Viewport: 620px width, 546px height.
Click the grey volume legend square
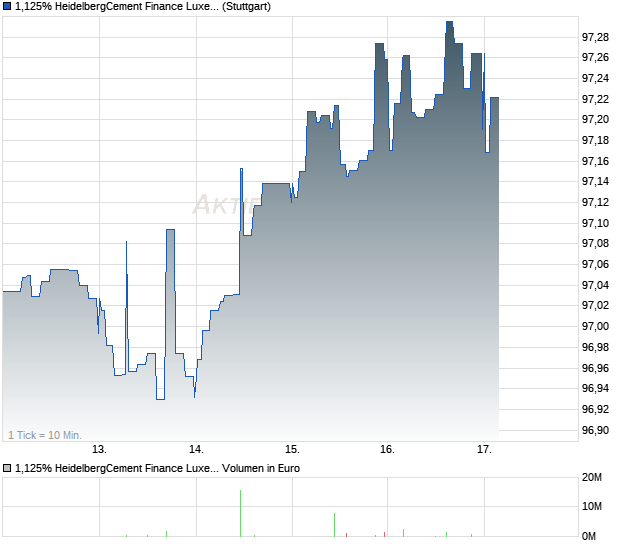point(7,469)
